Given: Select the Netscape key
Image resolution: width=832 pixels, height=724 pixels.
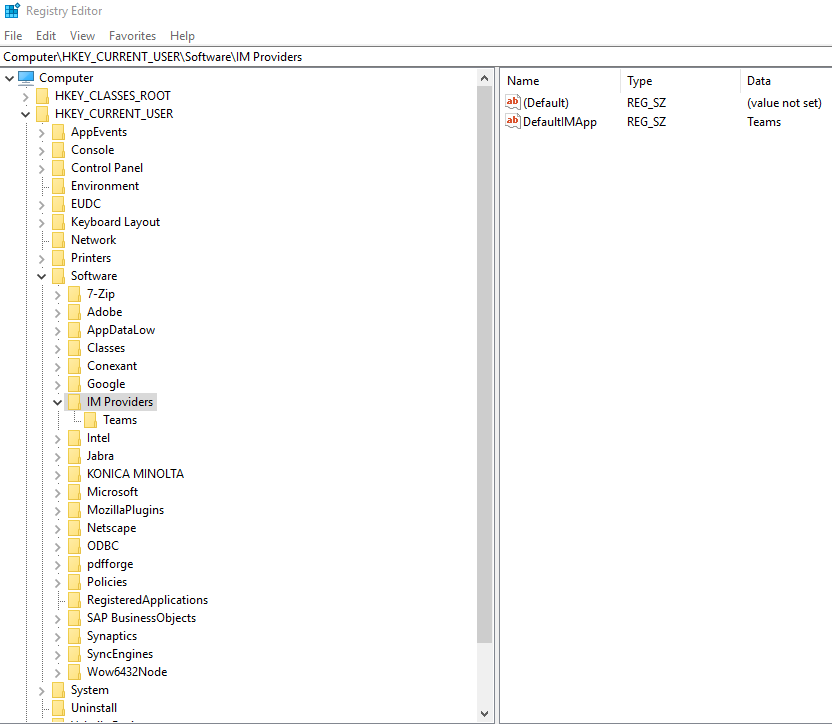Looking at the screenshot, I should (x=111, y=528).
